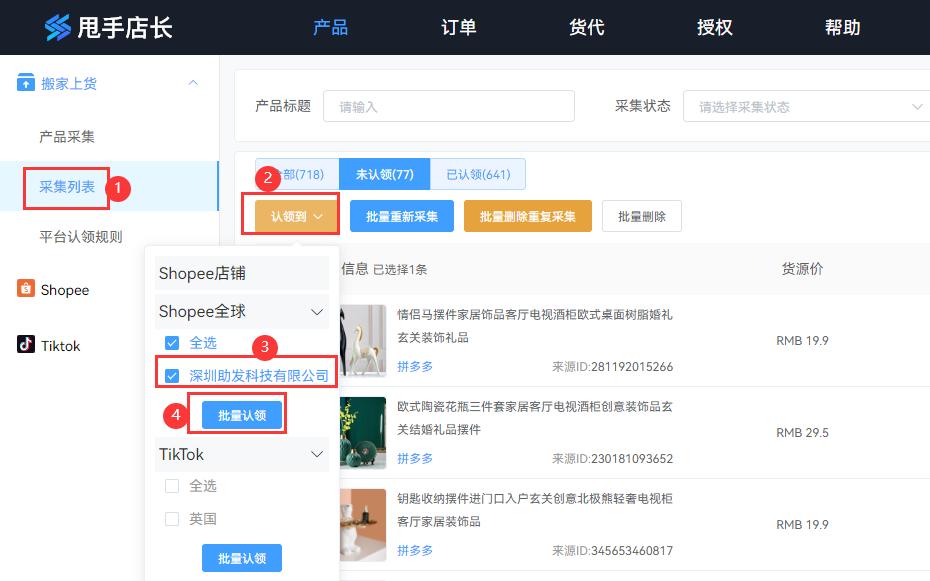930x581 pixels.
Task: Click the blue 批量认领 button under Shopee
Action: (x=241, y=413)
